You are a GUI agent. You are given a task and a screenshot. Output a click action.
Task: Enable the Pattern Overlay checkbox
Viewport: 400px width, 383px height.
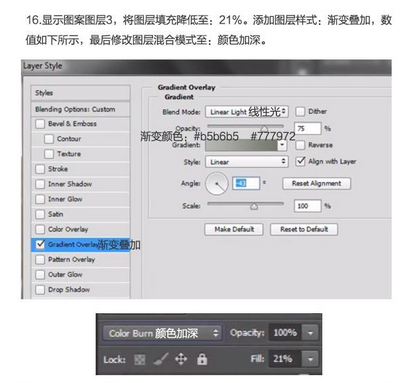[40, 259]
